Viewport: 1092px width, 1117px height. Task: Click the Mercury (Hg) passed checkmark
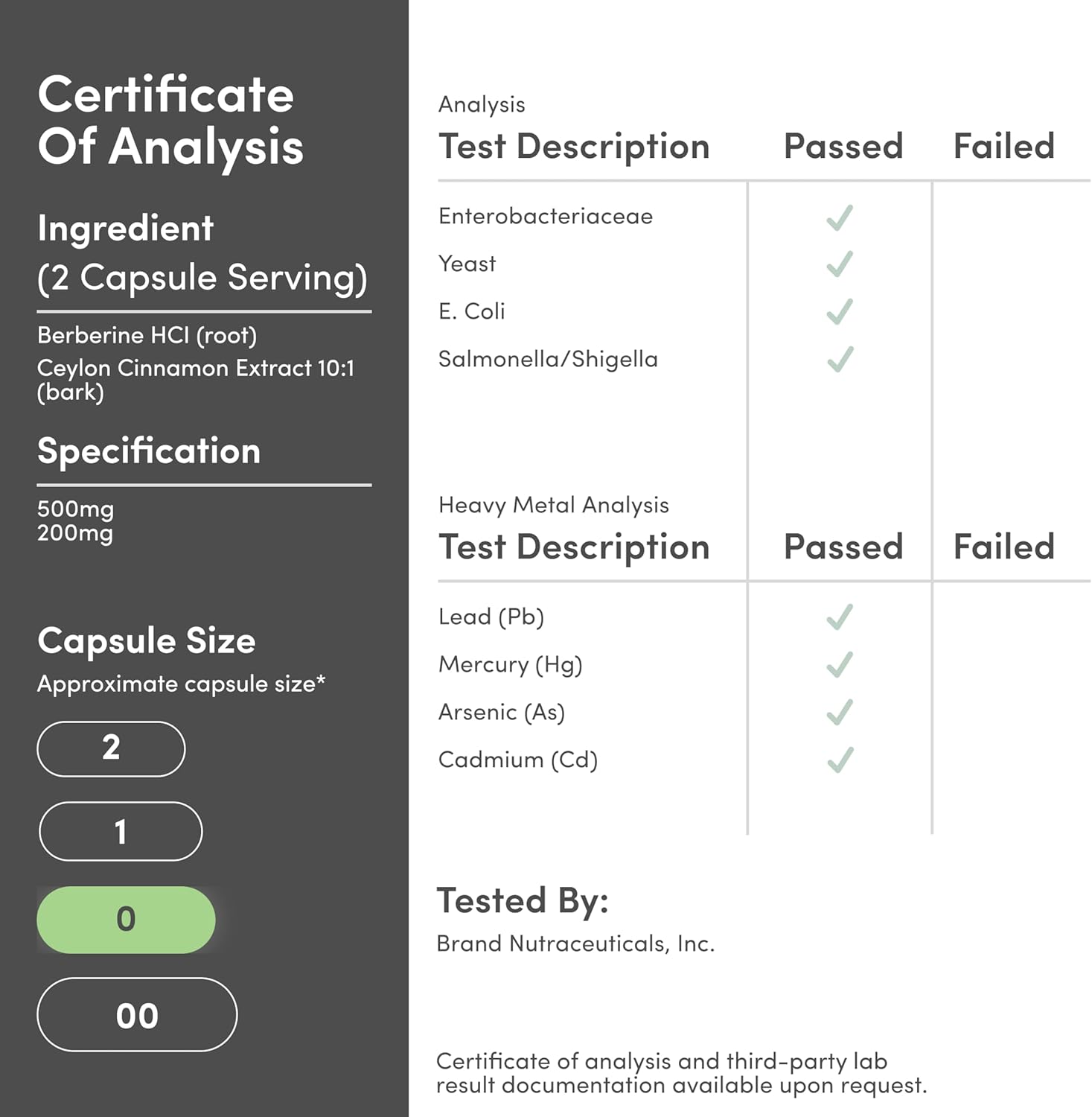point(840,665)
